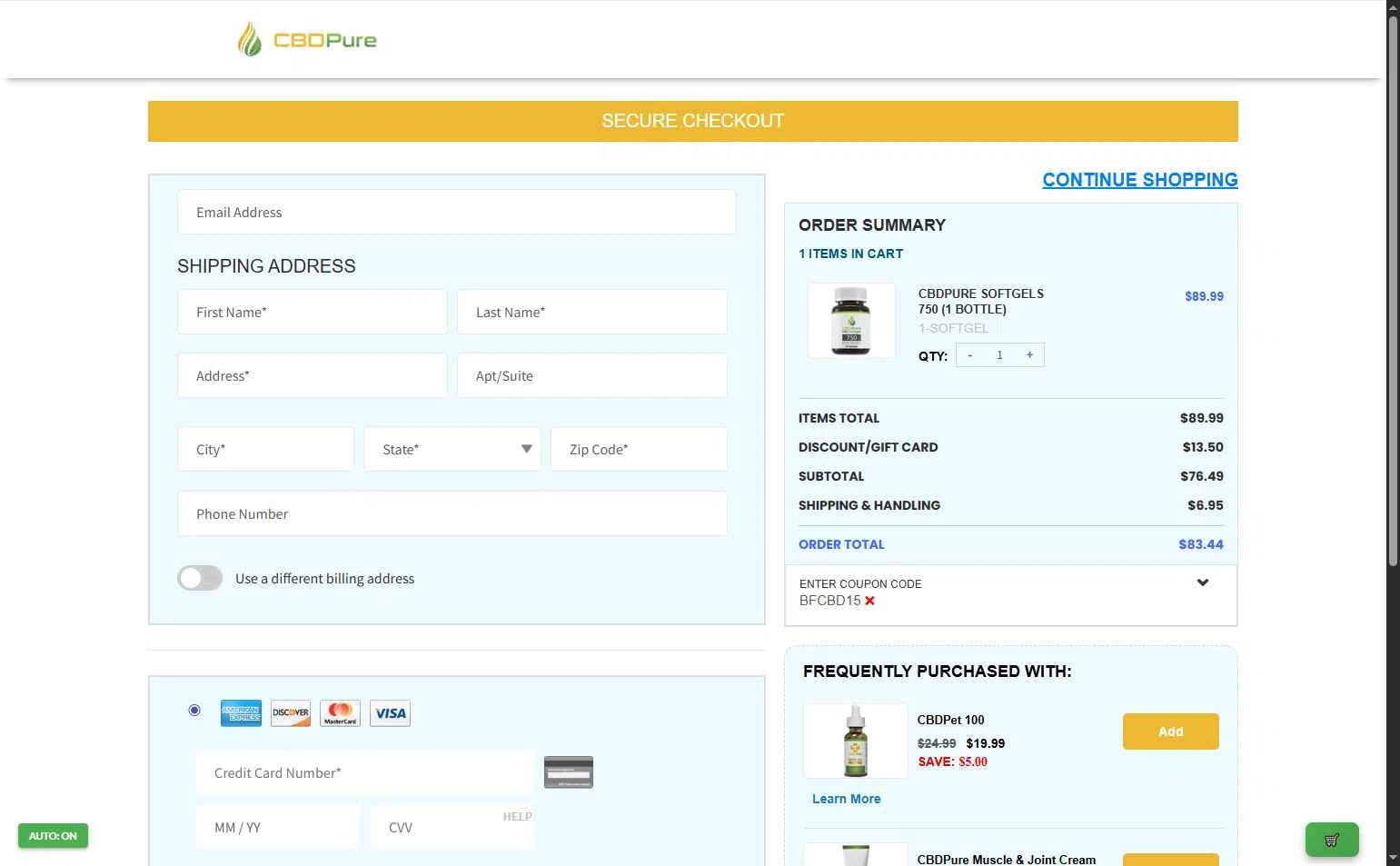
Task: Click the AUTO: ON button
Action: (53, 836)
